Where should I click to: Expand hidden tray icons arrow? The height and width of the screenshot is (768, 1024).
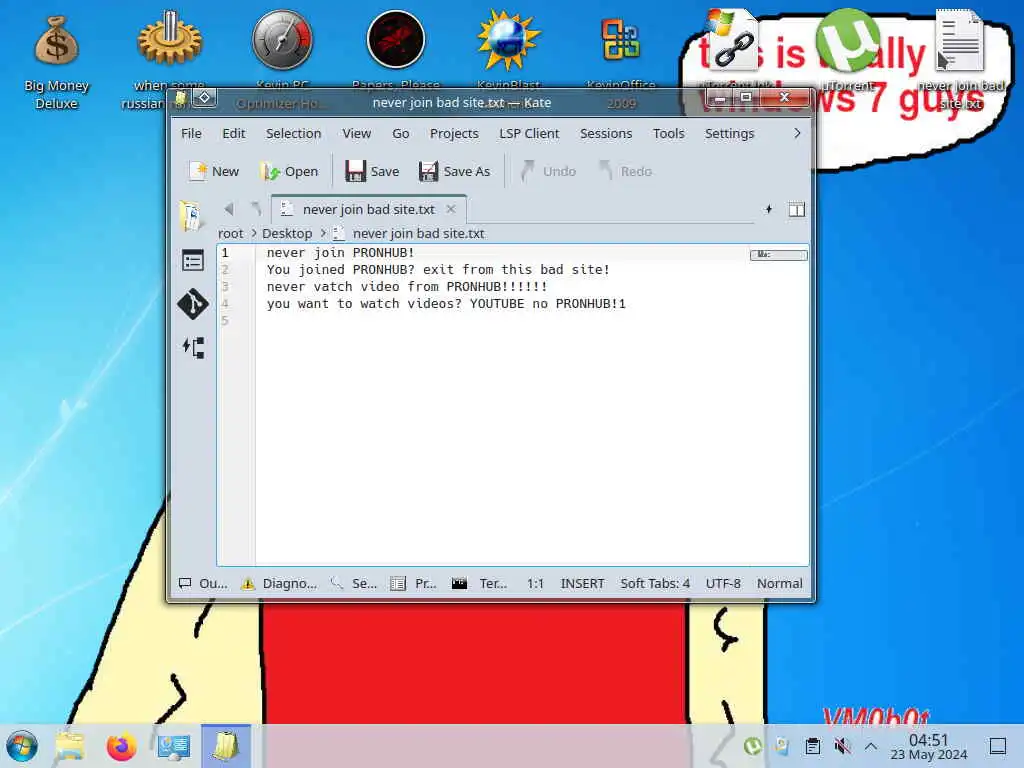click(x=871, y=746)
